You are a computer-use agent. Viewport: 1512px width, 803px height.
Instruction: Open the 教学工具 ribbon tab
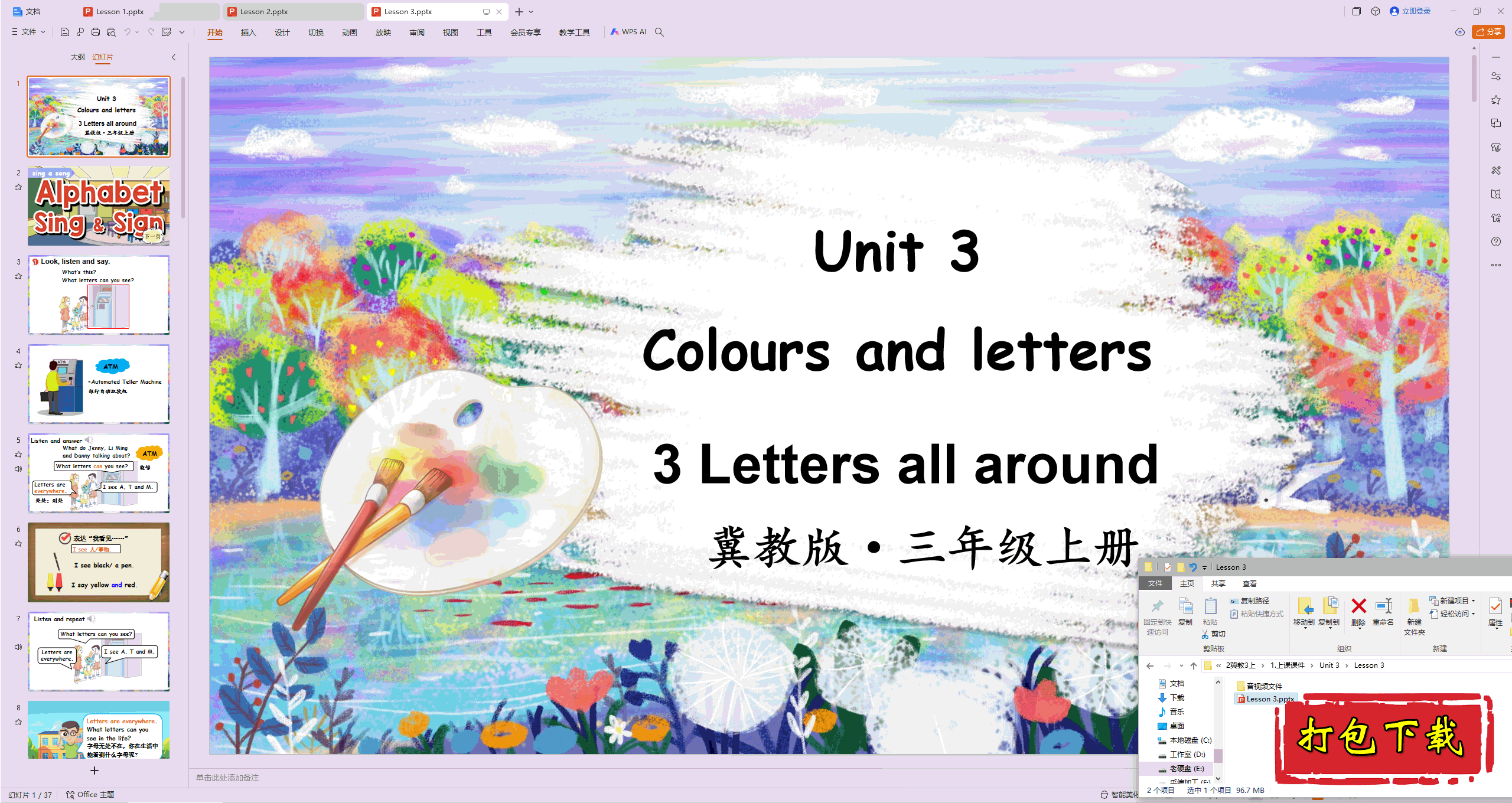[574, 32]
